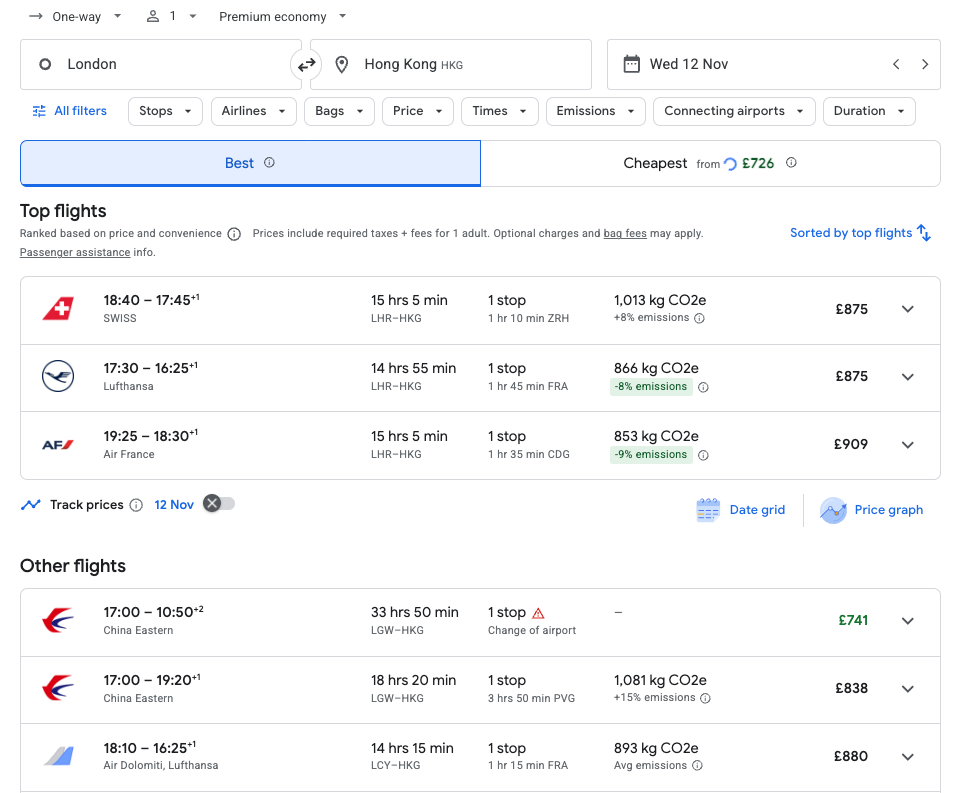This screenshot has height=793, width=968.
Task: Open the Passenger assistance link
Action: [x=75, y=253]
